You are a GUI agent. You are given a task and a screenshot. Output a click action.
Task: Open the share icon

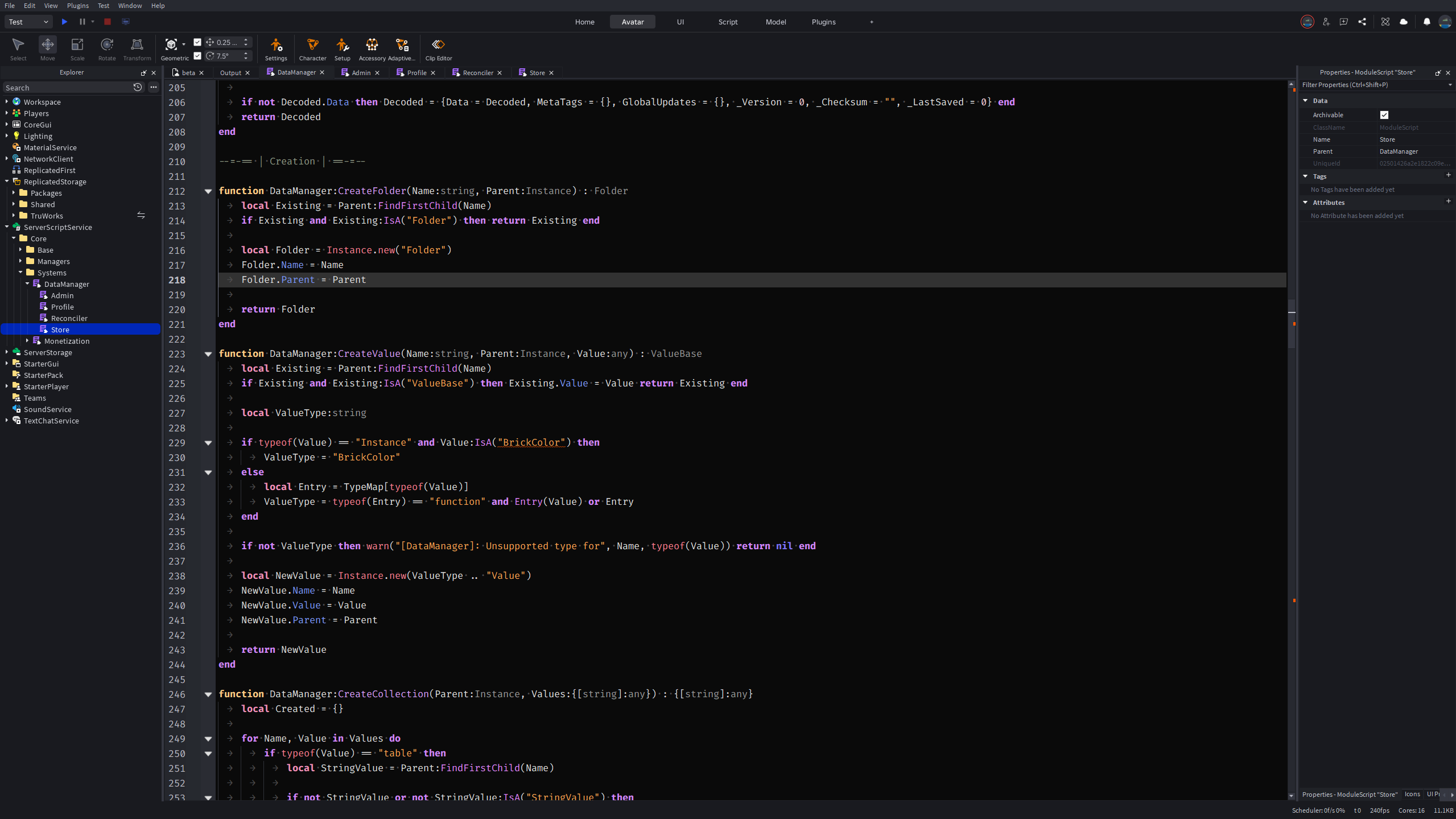[x=1362, y=22]
